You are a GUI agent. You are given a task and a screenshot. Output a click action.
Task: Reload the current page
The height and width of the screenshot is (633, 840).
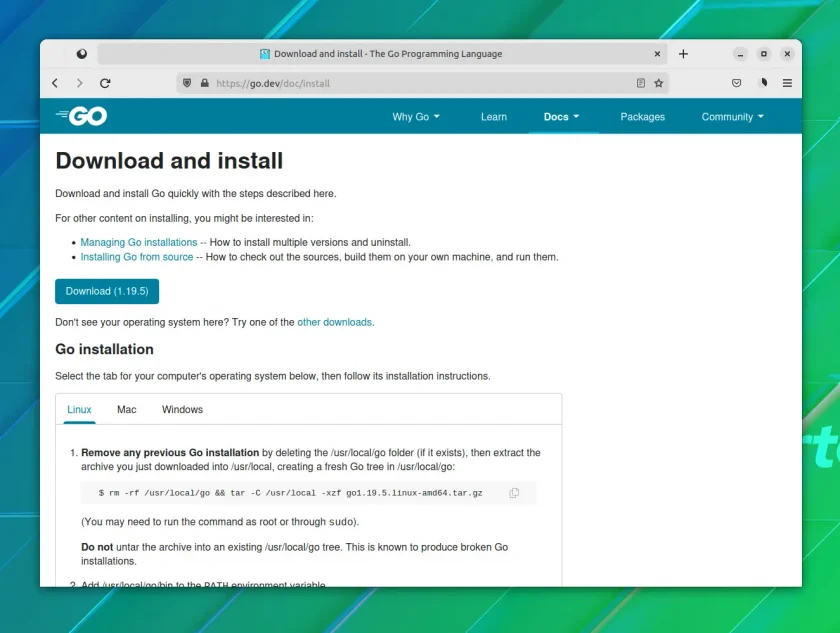tap(105, 83)
